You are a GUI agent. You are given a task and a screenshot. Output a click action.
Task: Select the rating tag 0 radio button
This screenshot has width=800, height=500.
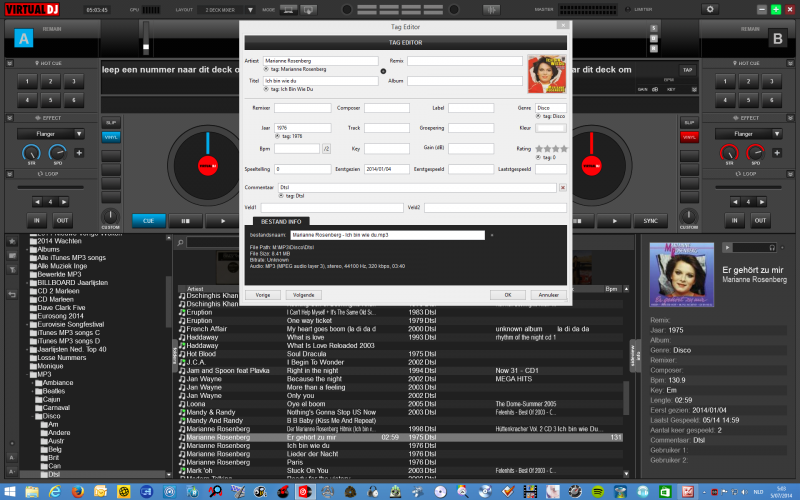coord(538,158)
